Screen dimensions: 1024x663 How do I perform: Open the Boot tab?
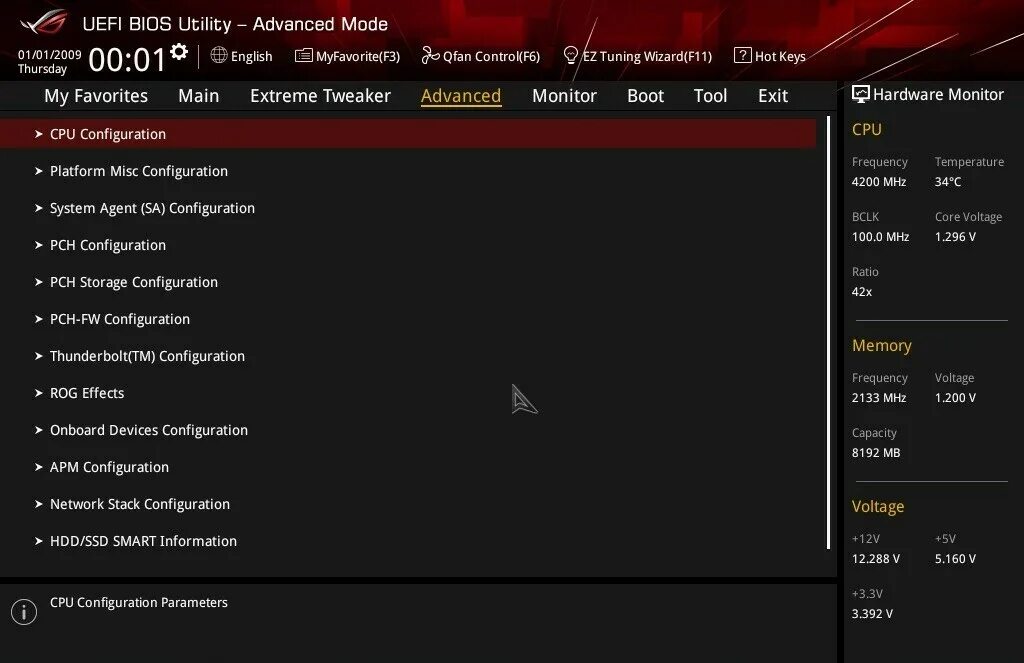click(645, 96)
